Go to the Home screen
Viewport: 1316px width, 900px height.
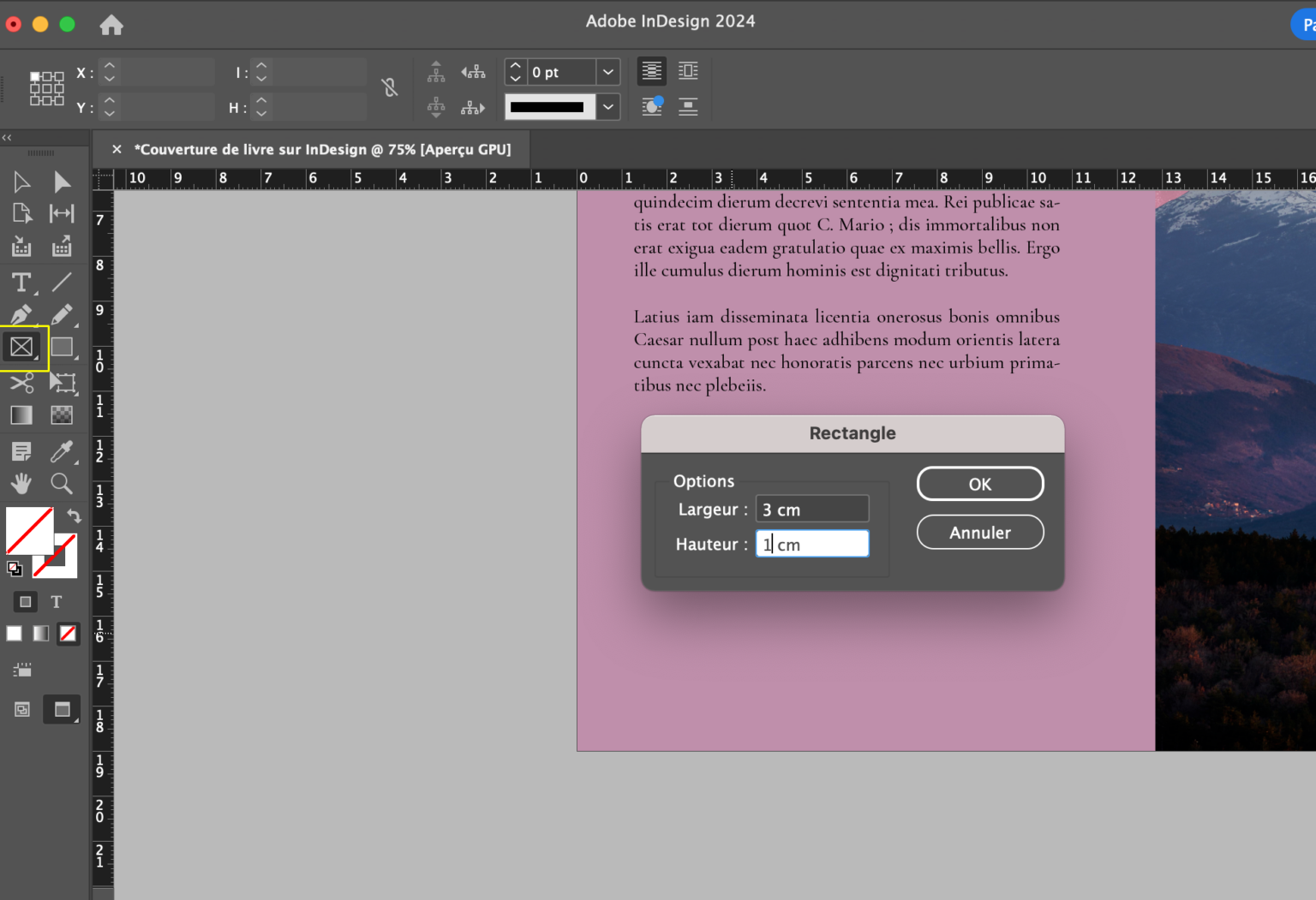point(111,25)
